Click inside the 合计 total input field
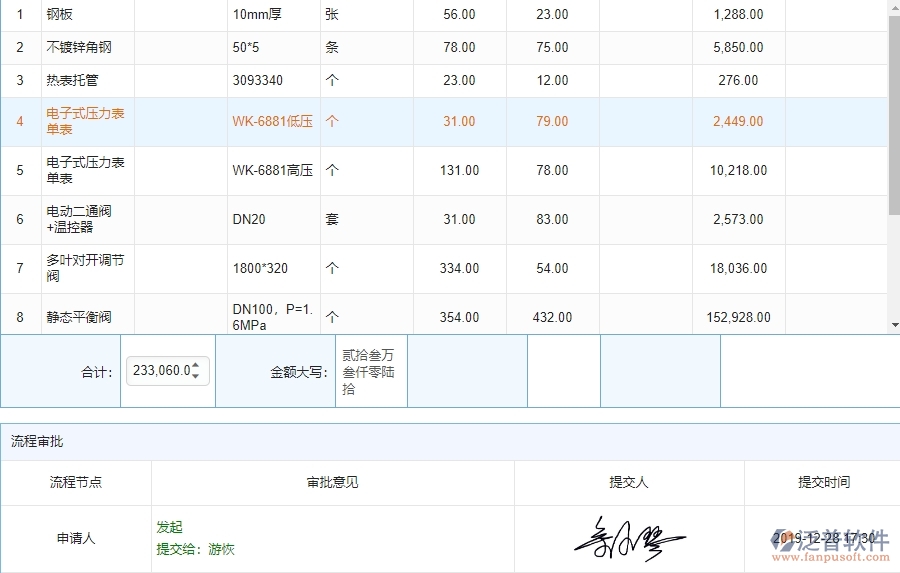 [x=160, y=370]
